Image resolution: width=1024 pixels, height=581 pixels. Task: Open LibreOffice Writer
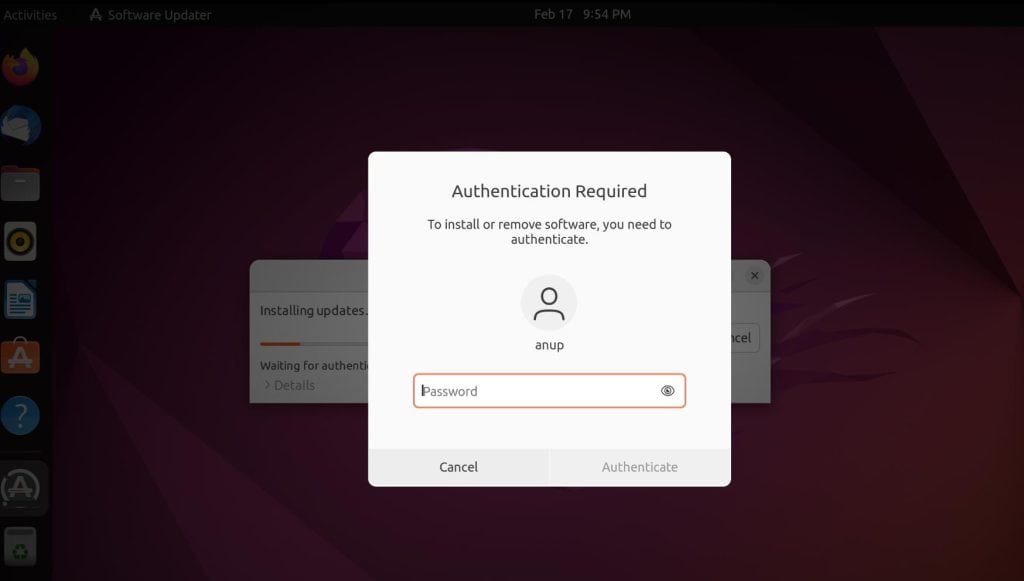coord(20,299)
